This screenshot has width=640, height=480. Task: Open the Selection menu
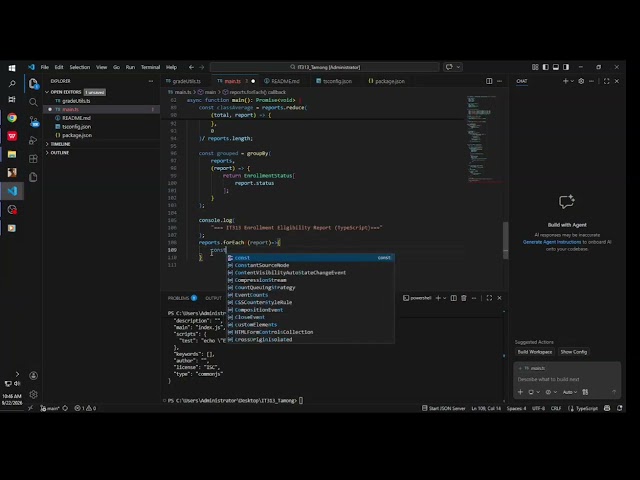coord(80,67)
